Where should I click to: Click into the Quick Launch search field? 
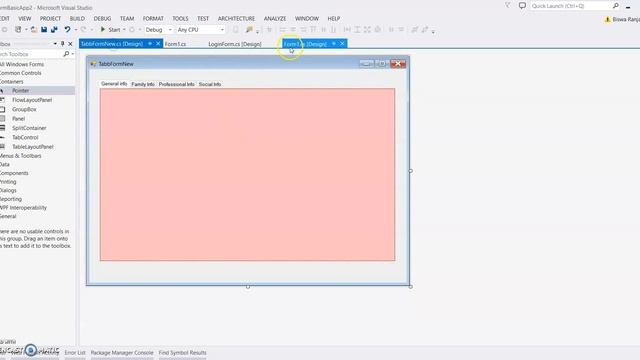click(x=571, y=6)
